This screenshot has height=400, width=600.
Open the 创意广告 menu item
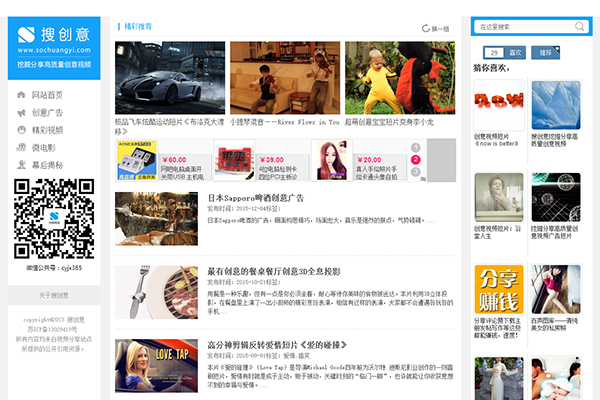pyautogui.click(x=50, y=113)
